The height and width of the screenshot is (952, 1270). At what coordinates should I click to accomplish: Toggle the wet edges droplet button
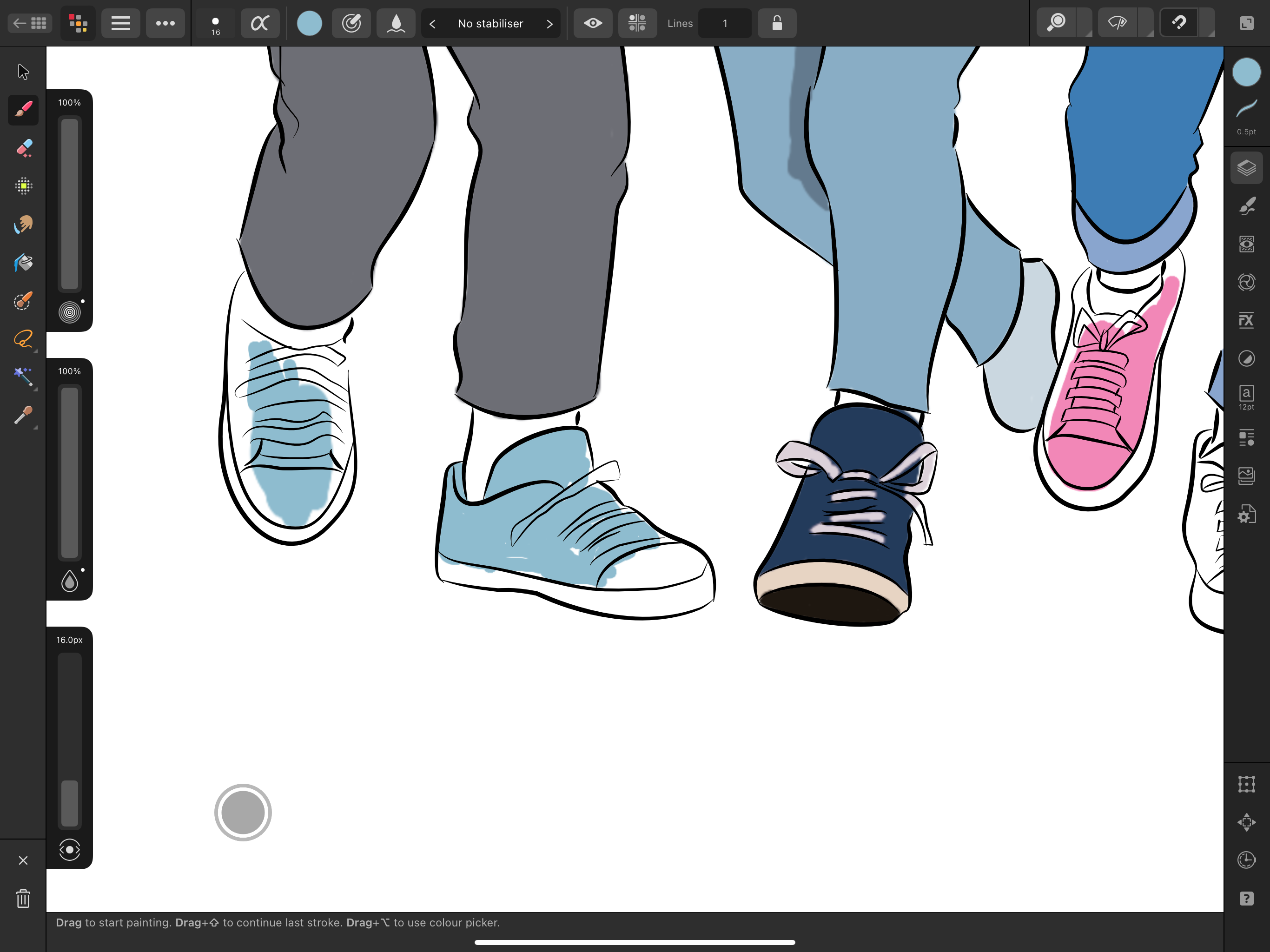click(396, 24)
